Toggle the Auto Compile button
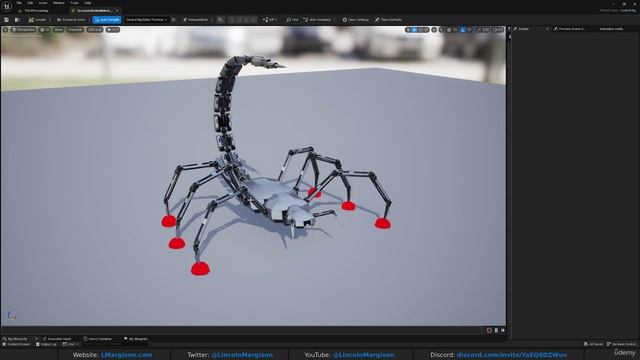Viewport: 640px width, 360px height. pyautogui.click(x=107, y=20)
